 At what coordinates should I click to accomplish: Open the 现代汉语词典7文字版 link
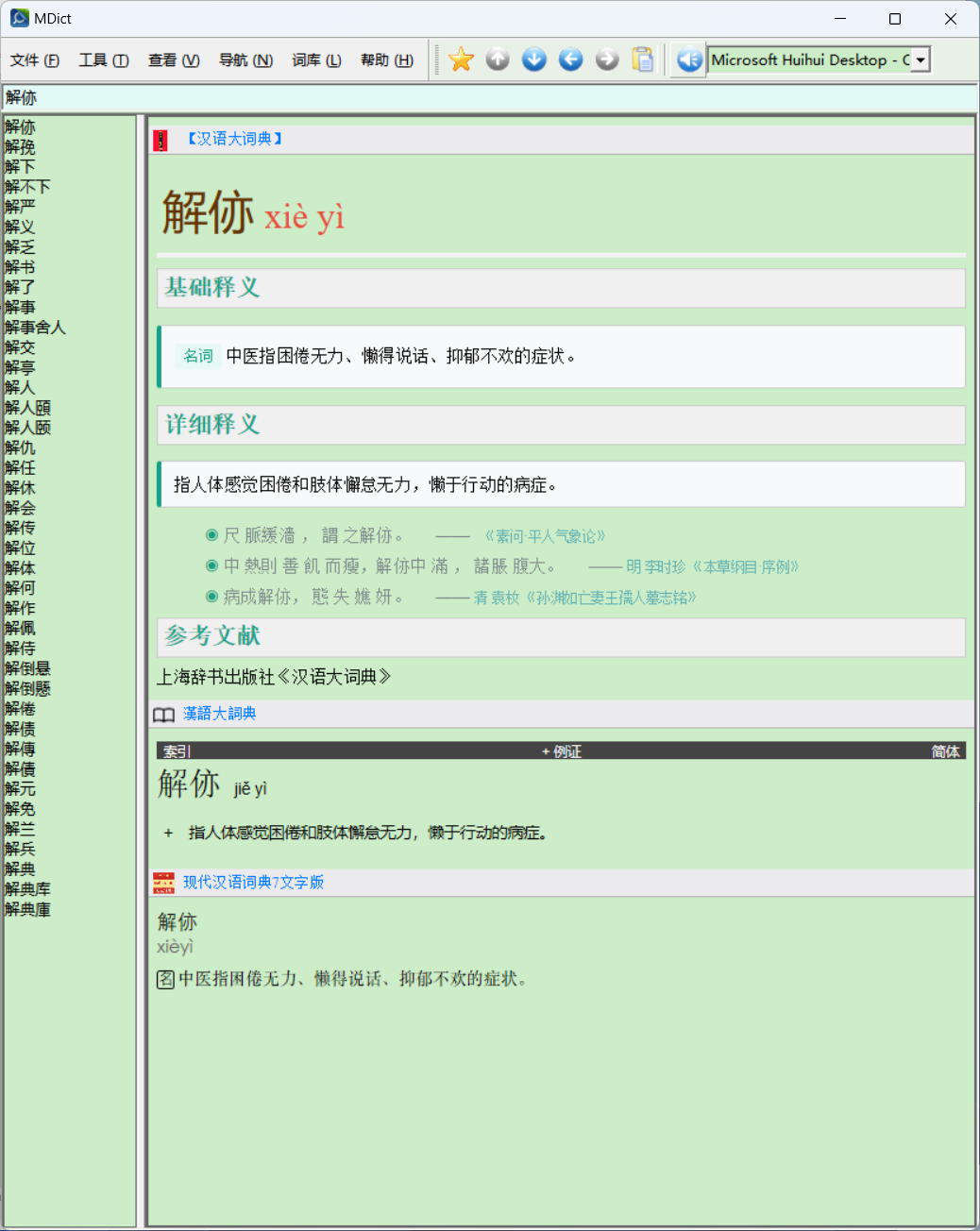click(x=253, y=882)
